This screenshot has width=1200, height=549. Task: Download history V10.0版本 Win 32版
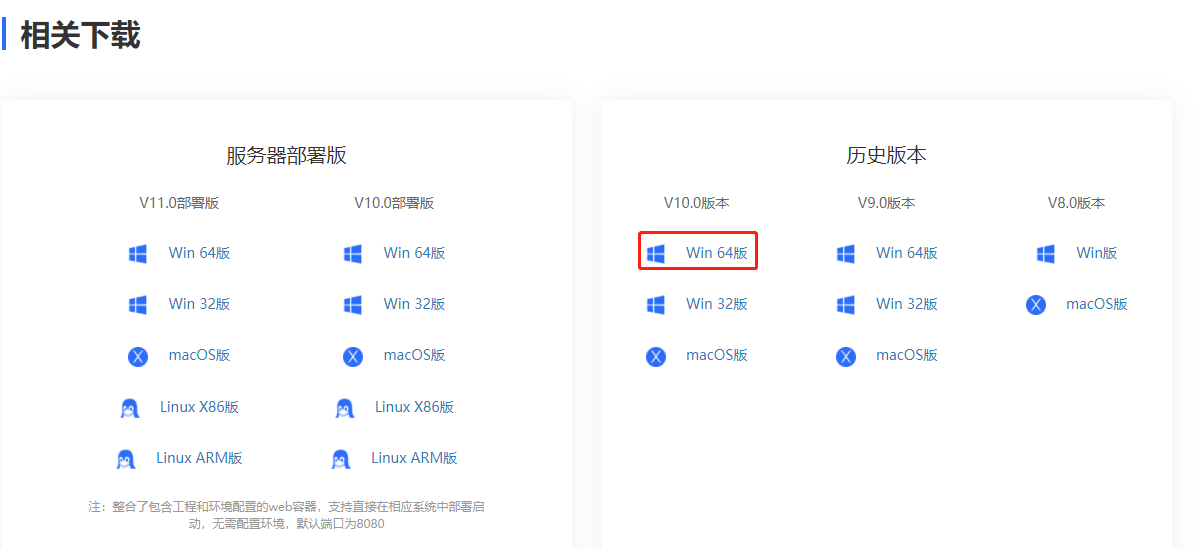tap(716, 303)
